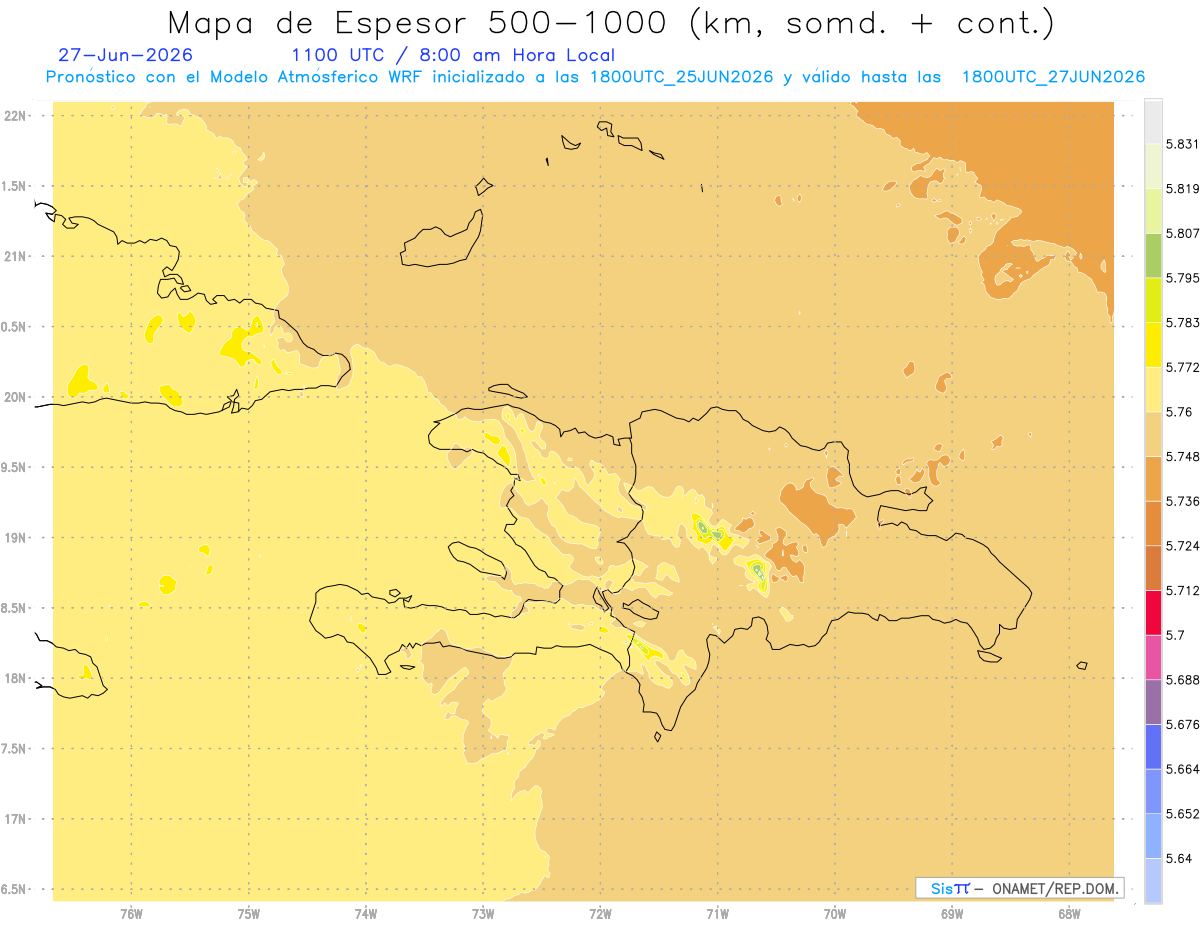Click the 21N latitude label
Viewport: 1200px width, 927px height.
coord(16,257)
